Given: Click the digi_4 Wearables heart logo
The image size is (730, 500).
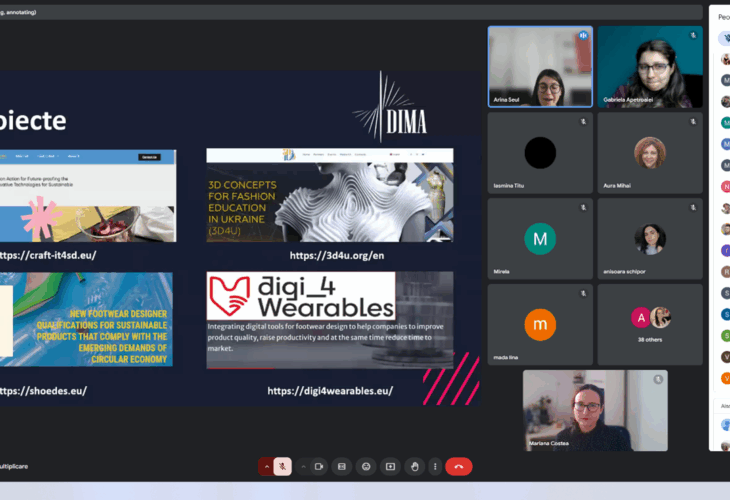Looking at the screenshot, I should [x=229, y=296].
